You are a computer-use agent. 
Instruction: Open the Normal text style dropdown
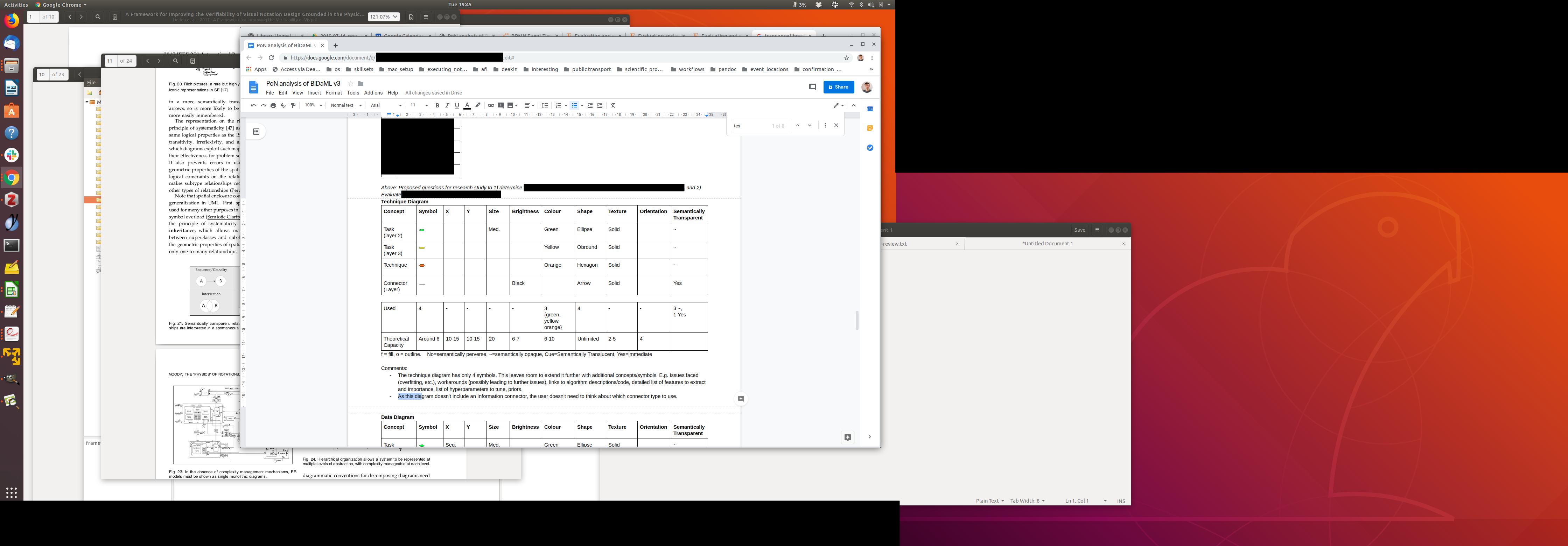tap(346, 105)
